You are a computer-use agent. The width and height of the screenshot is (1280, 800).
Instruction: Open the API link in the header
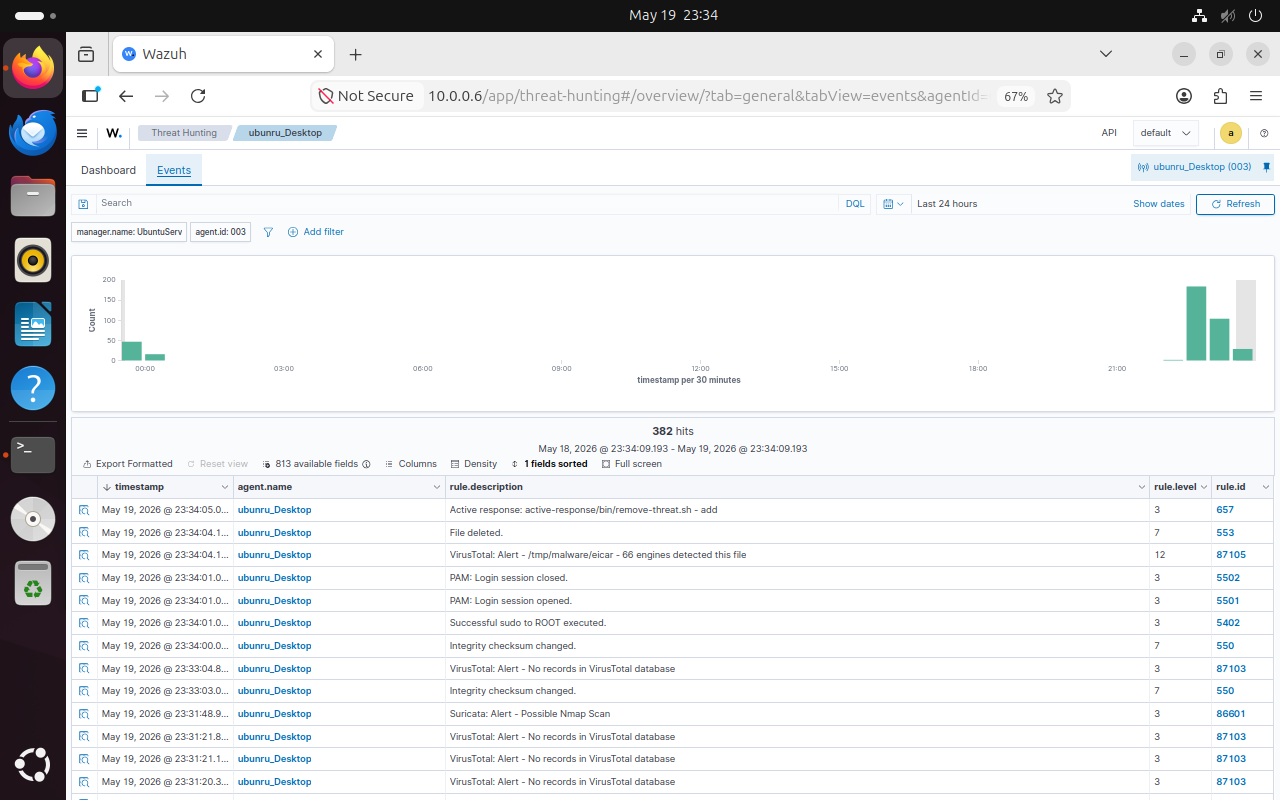pyautogui.click(x=1109, y=133)
